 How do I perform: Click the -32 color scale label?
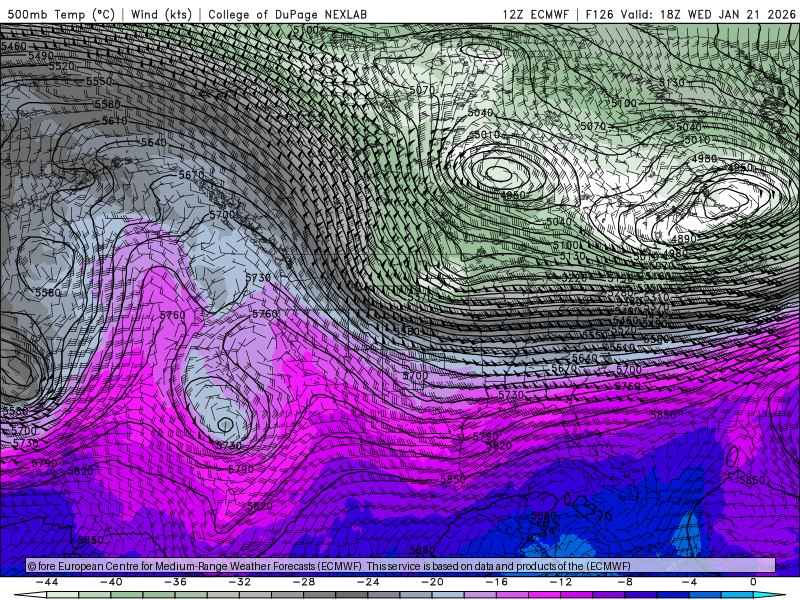click(x=240, y=582)
